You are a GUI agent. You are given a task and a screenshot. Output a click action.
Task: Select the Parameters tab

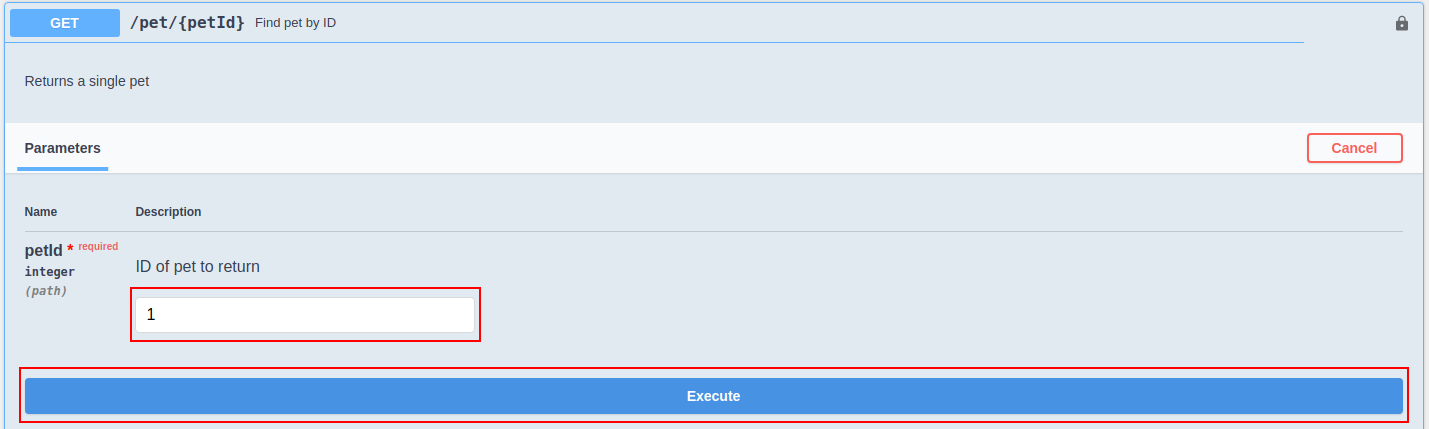[x=62, y=148]
